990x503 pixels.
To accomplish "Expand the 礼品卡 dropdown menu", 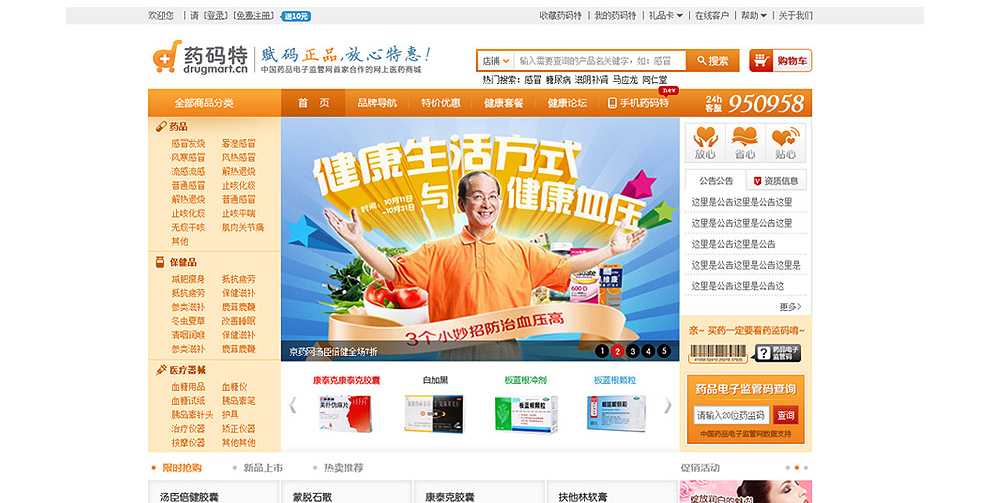I will click(665, 16).
